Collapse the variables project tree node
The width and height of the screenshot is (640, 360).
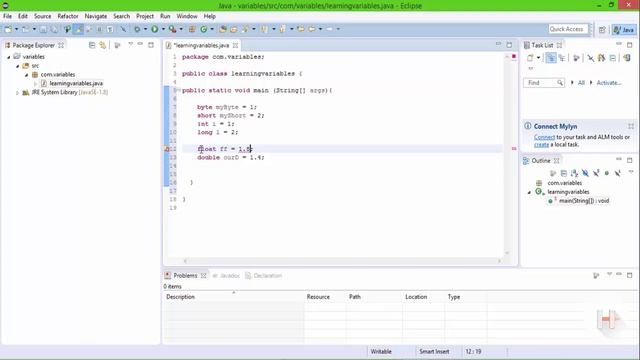(9, 57)
